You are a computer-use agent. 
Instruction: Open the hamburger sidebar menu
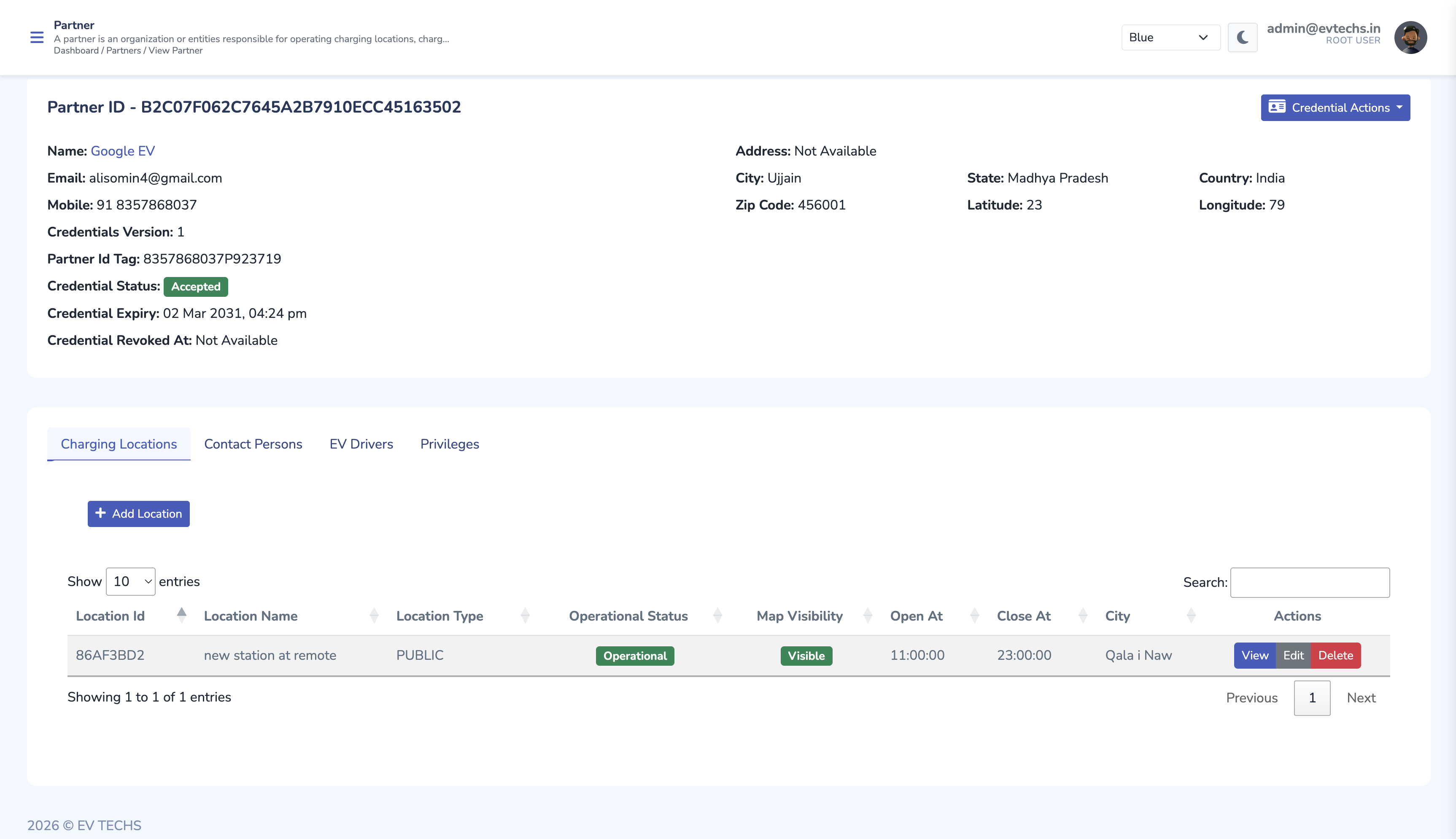(36, 38)
